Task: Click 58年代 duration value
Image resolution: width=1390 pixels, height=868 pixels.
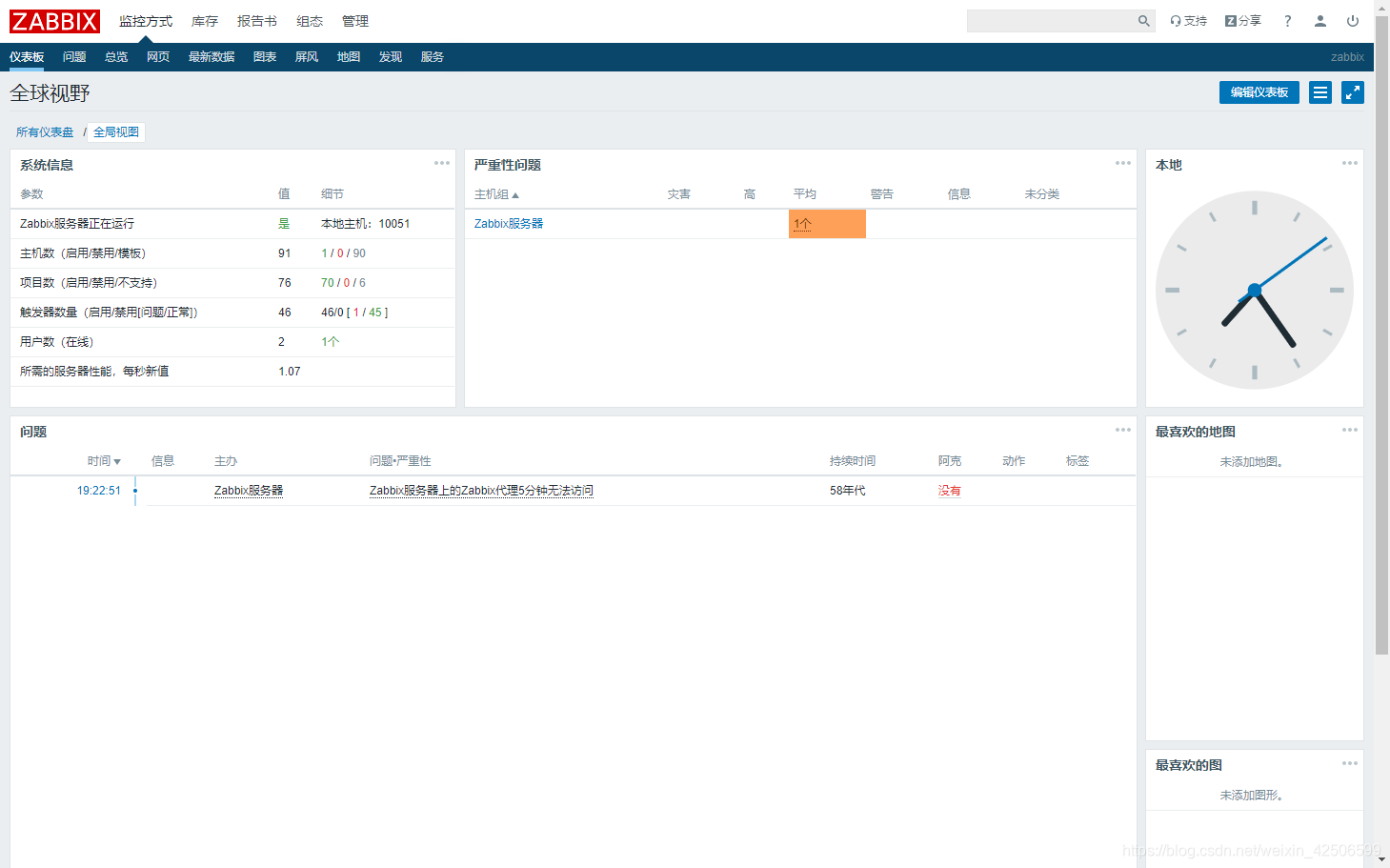Action: [x=848, y=491]
